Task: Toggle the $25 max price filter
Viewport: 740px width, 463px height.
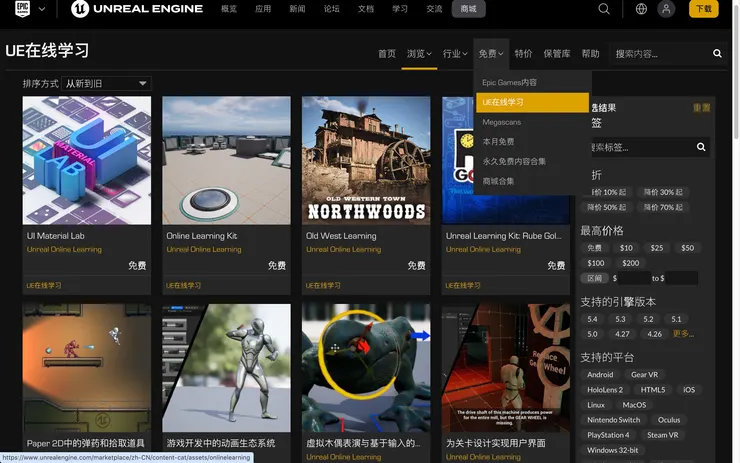Action: tap(657, 248)
